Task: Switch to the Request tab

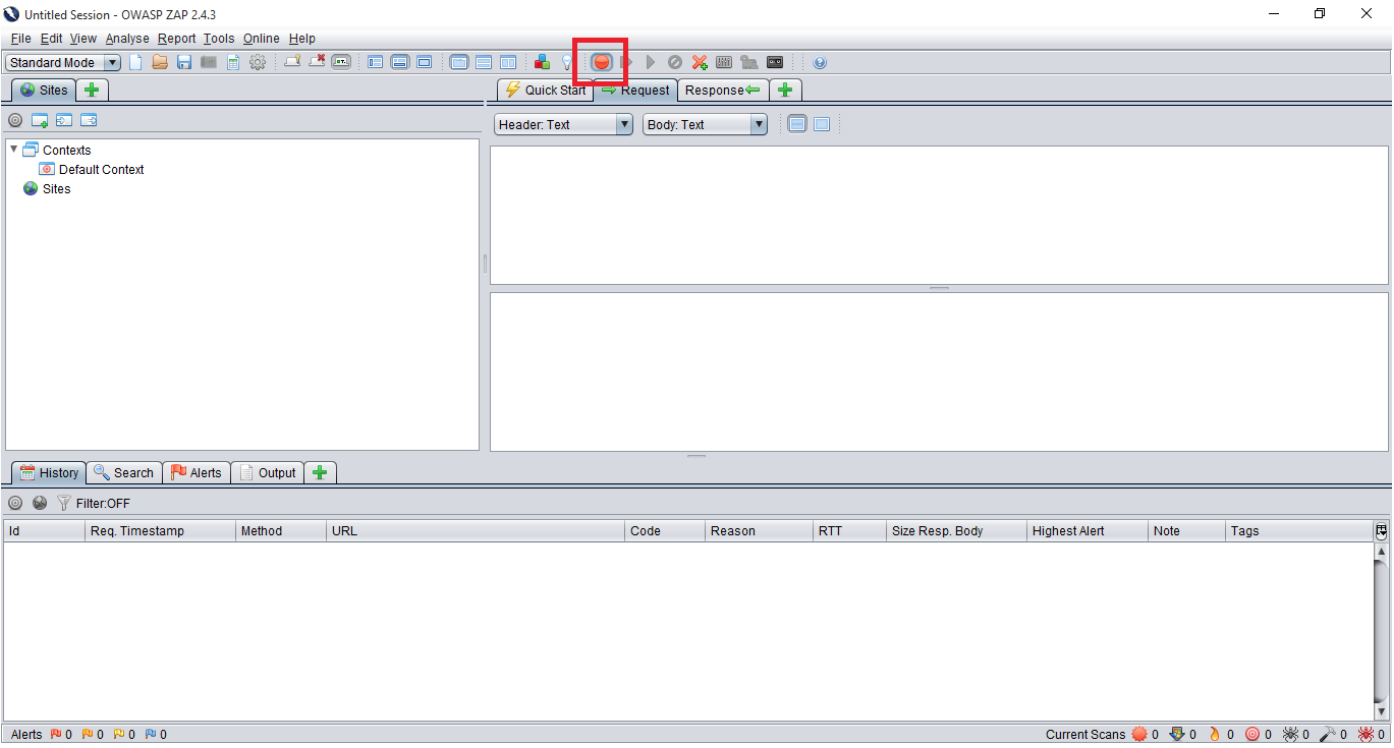Action: pyautogui.click(x=636, y=90)
